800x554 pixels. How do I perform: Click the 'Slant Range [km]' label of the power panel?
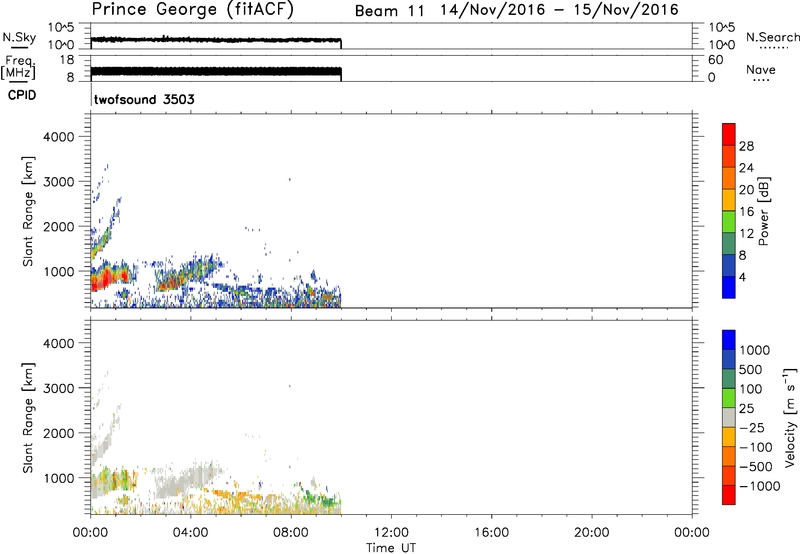(28, 211)
